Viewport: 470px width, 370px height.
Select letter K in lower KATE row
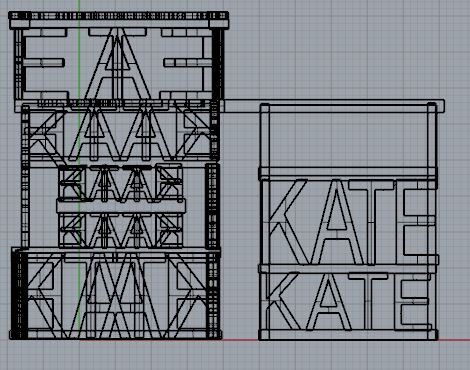click(284, 302)
